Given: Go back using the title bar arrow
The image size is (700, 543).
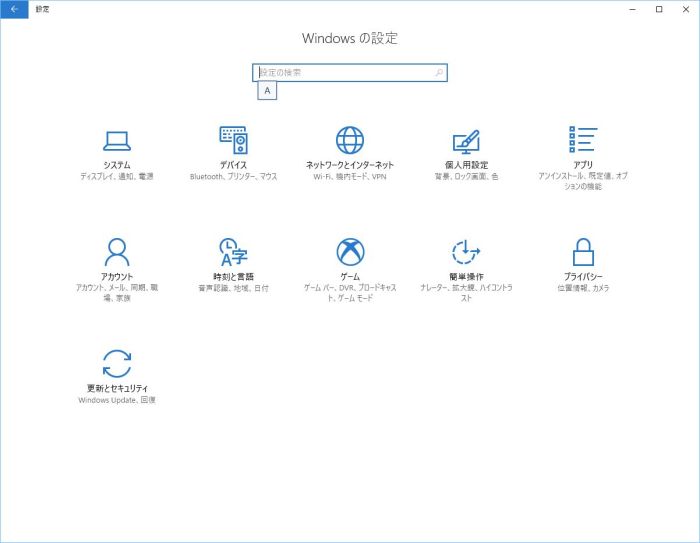Looking at the screenshot, I should [14, 8].
